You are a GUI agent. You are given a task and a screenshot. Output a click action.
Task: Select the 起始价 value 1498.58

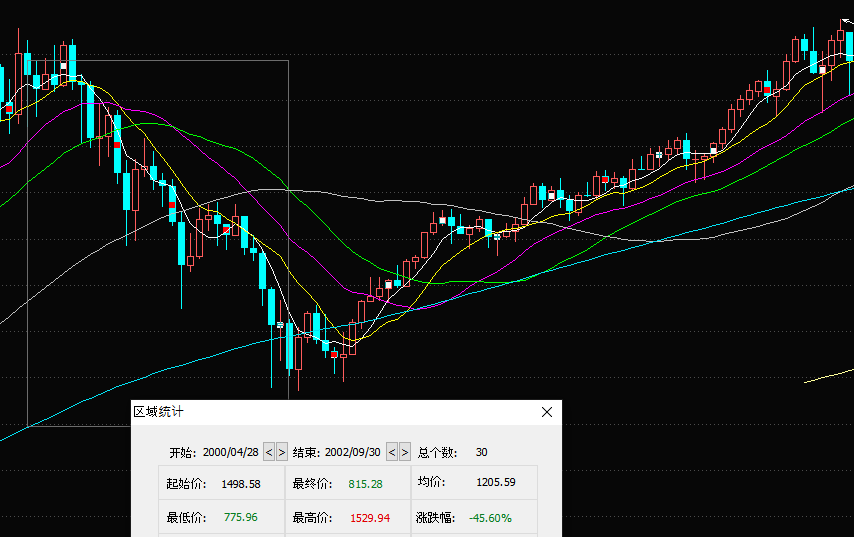[241, 483]
